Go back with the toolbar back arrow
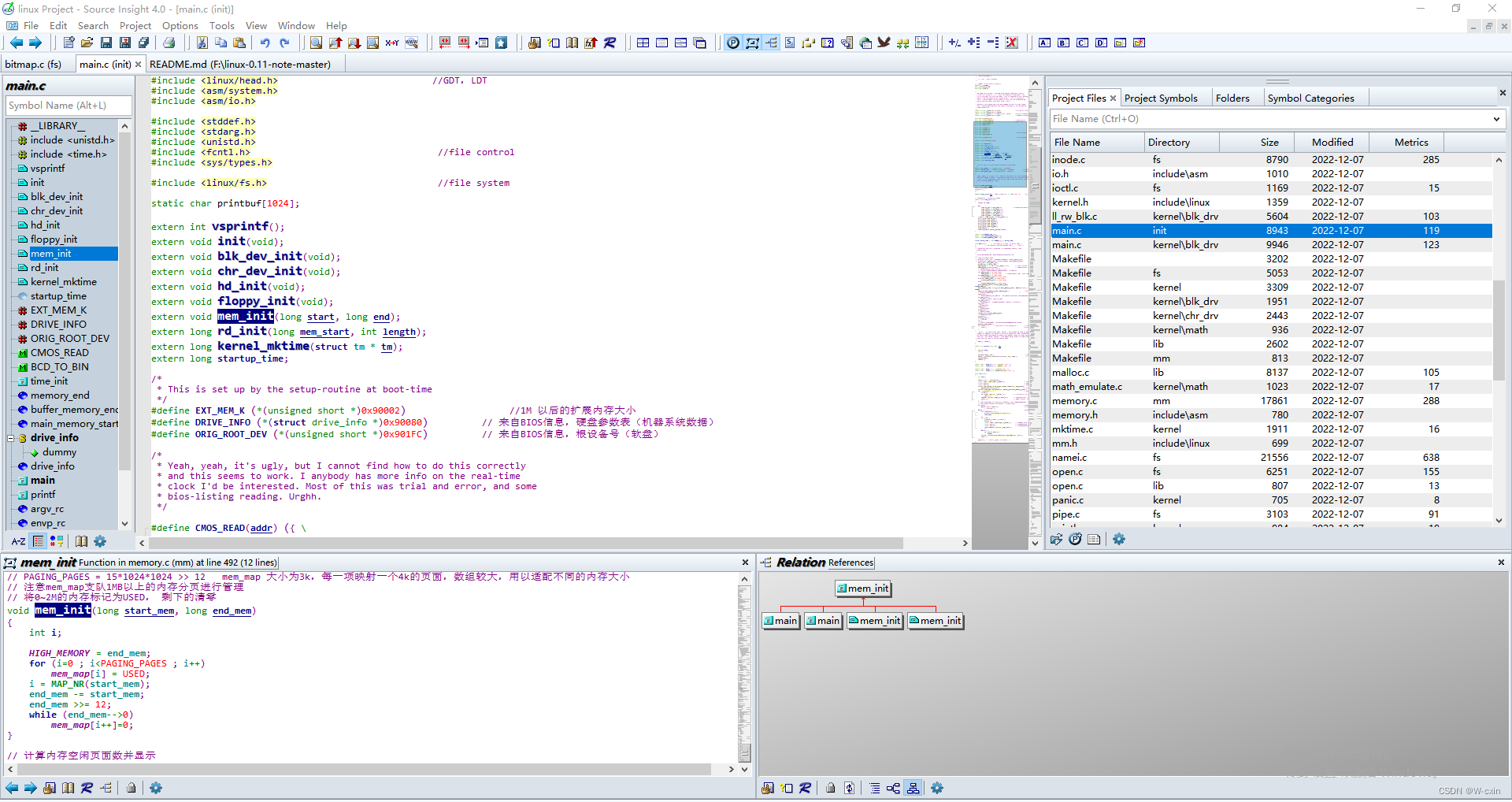1512x802 pixels. (16, 43)
